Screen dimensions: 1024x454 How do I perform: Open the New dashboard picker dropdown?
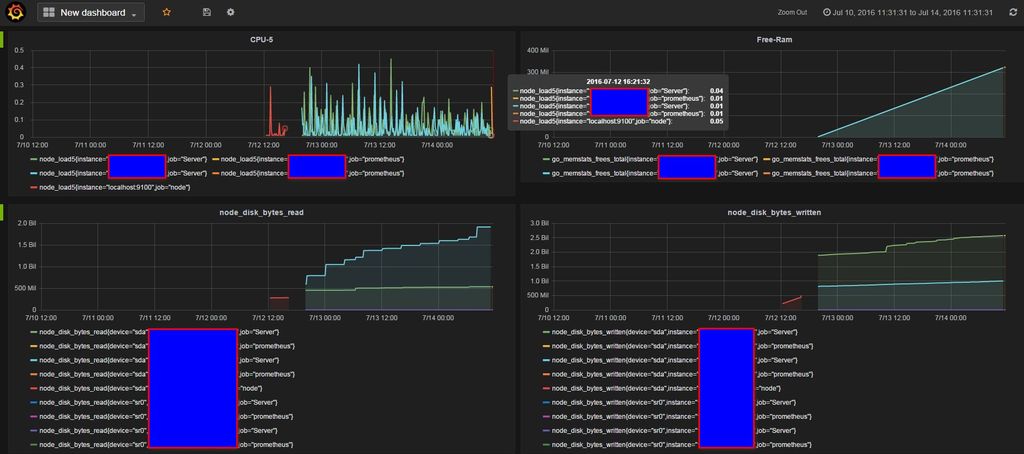(x=91, y=12)
